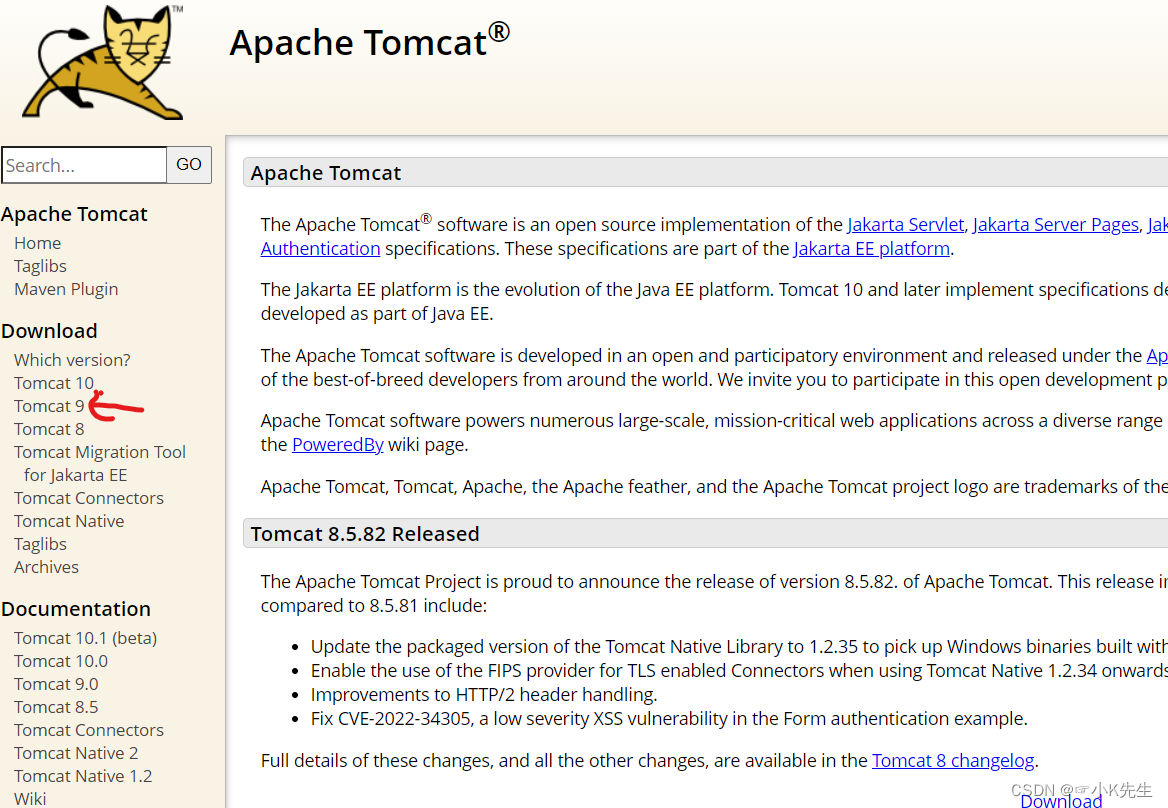Open Tomcat Connectors under Download section

(89, 498)
